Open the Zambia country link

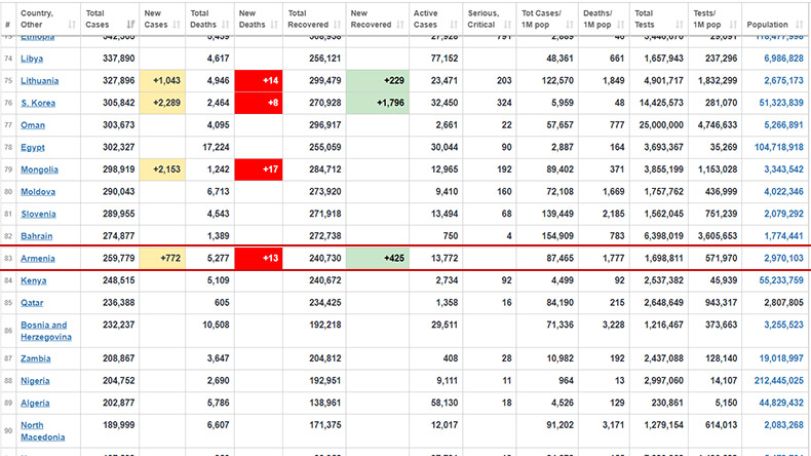pyautogui.click(x=36, y=358)
